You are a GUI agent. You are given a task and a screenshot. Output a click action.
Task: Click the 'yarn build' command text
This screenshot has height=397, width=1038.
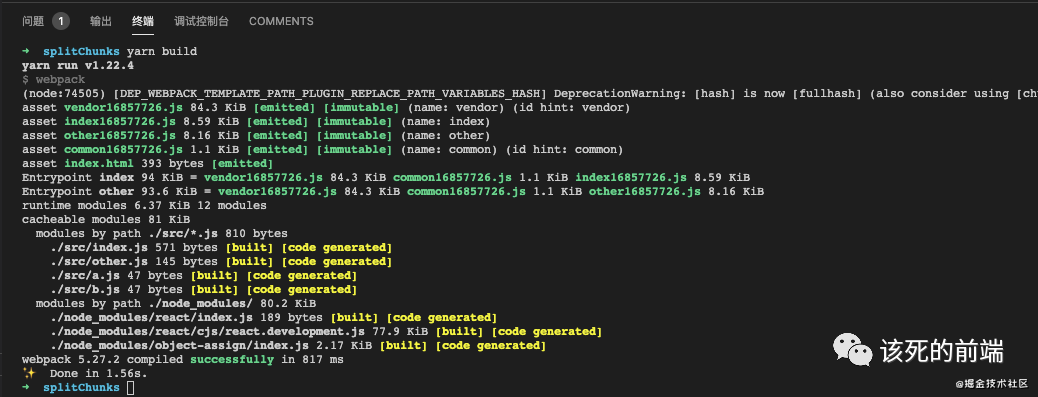162,51
